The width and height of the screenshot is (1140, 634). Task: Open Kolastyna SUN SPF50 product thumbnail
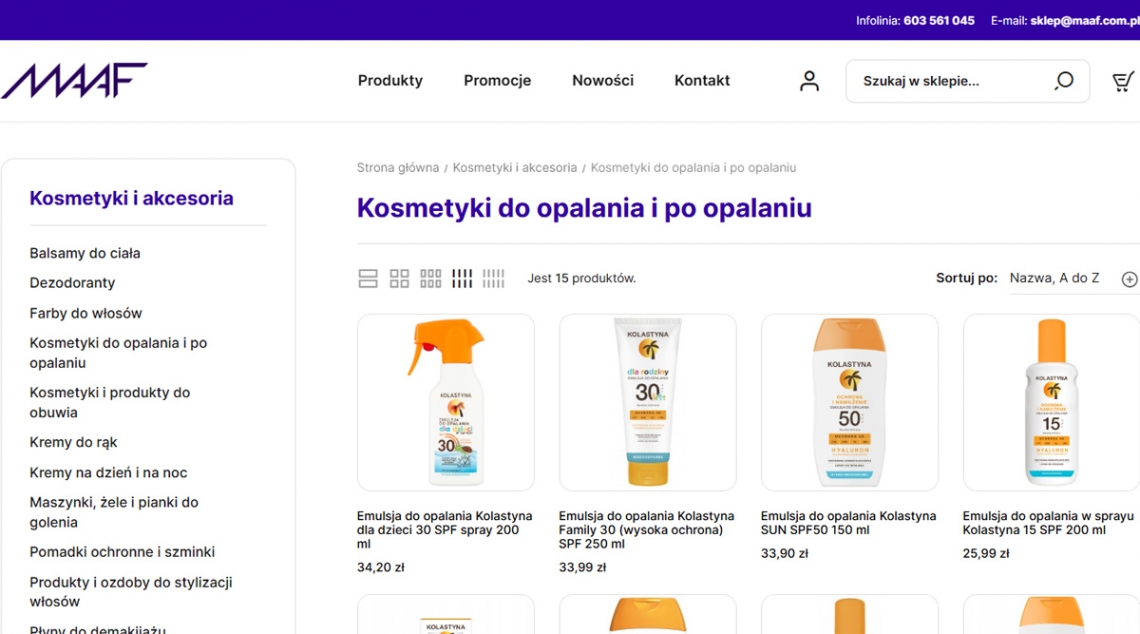tap(849, 402)
